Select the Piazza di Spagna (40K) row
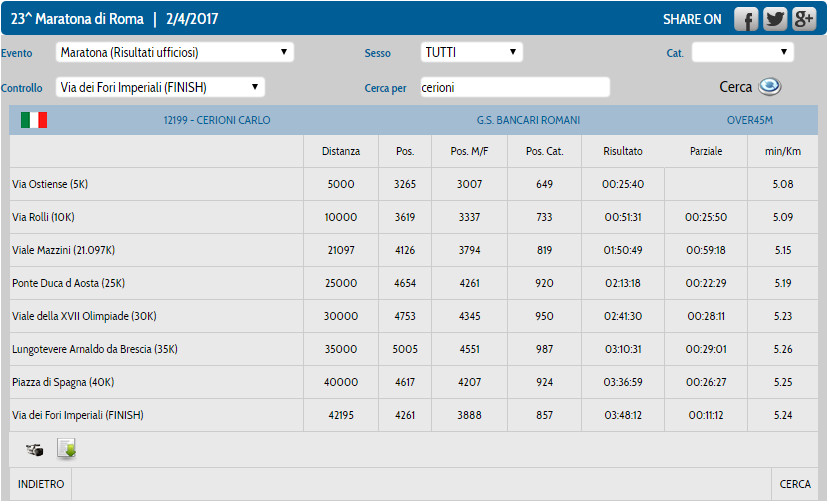The height and width of the screenshot is (504, 830). (58, 382)
